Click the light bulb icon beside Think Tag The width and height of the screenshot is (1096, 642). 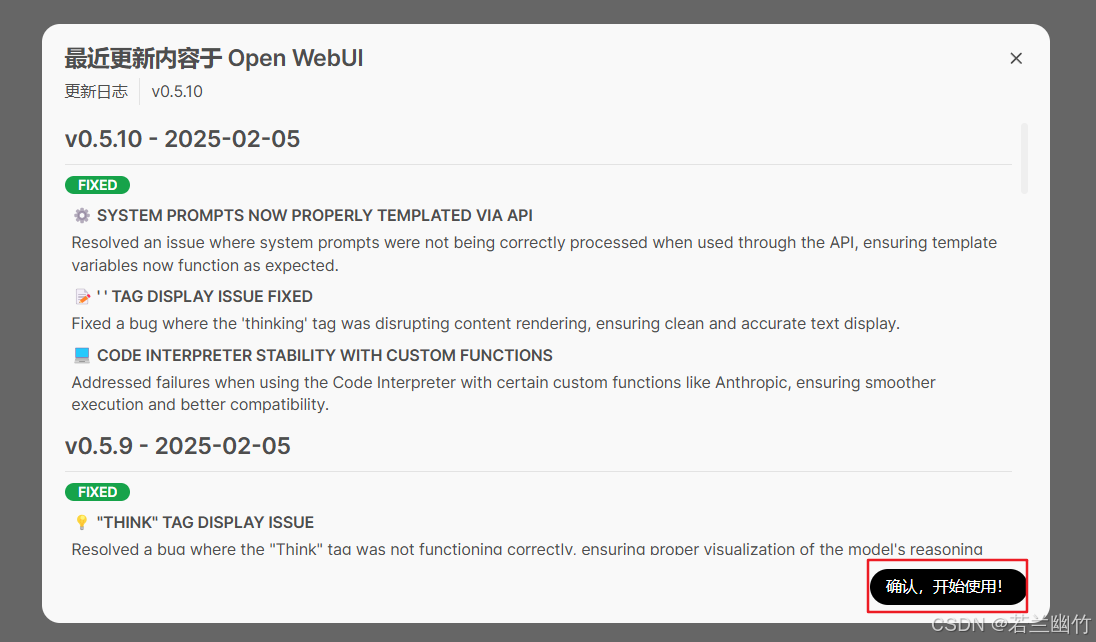[x=82, y=522]
